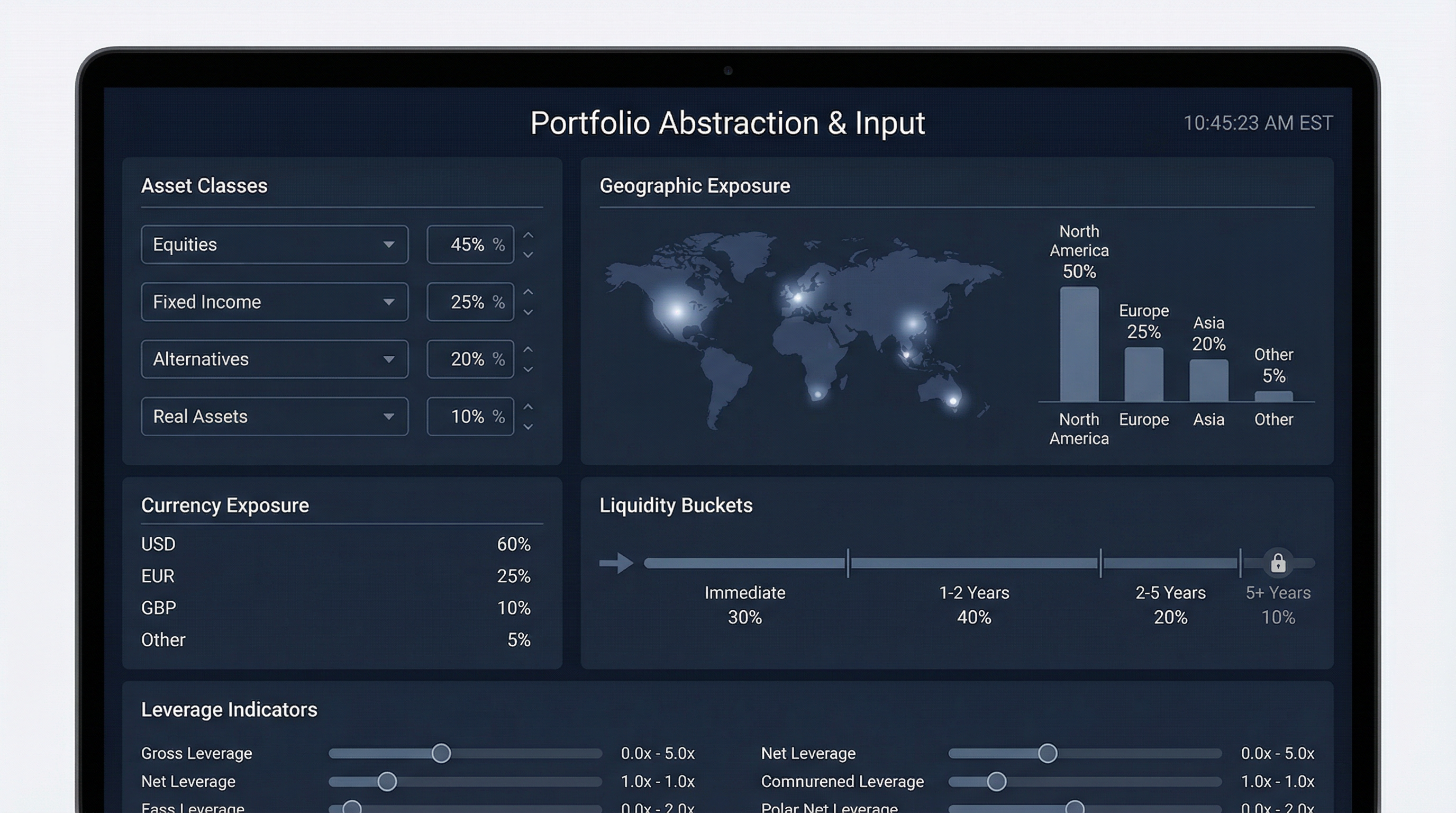Viewport: 1456px width, 813px height.
Task: Select the North America bar in the chart
Action: (1078, 345)
